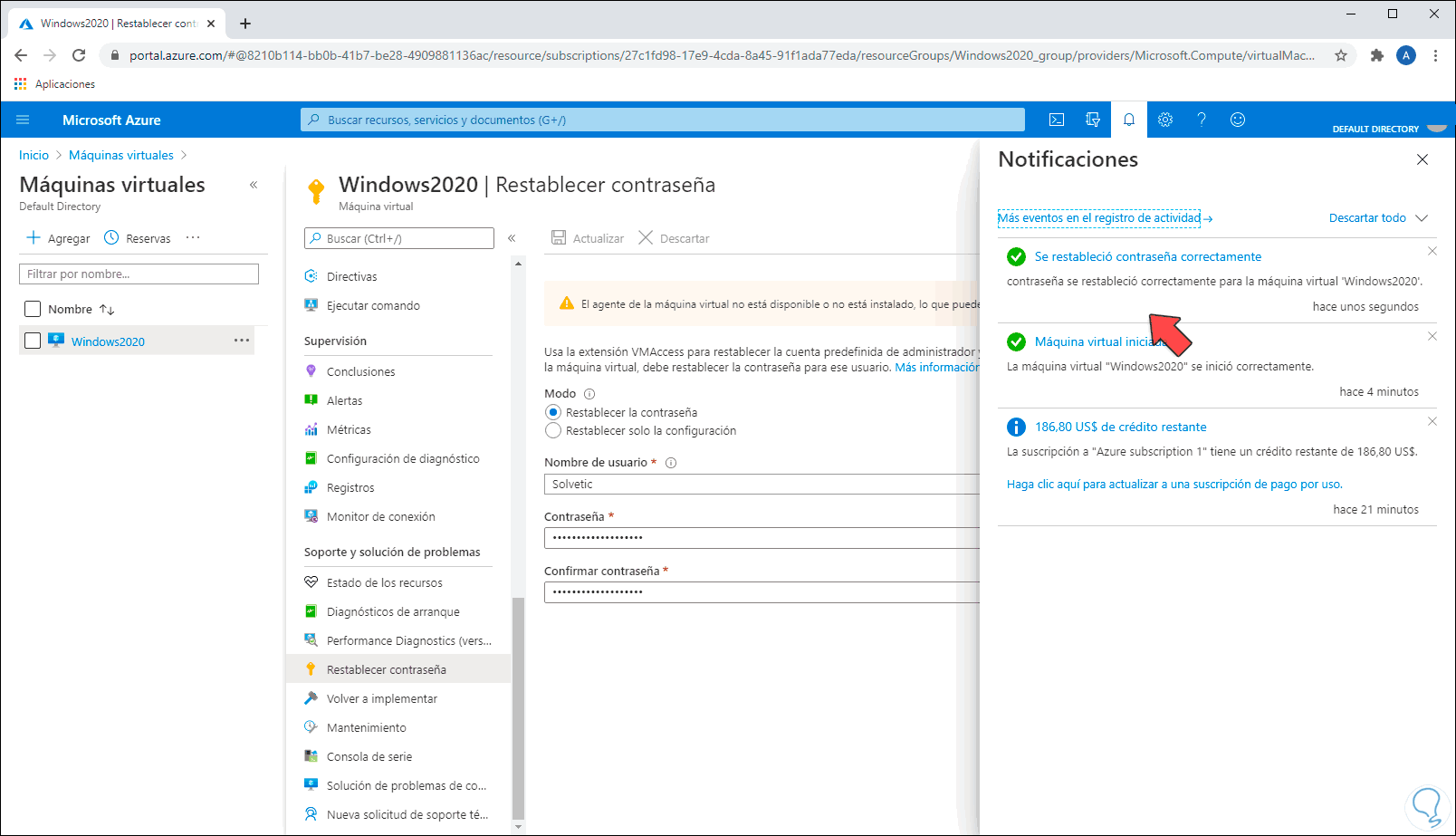Open the directory and subscription filter icon
The width and height of the screenshot is (1456, 836).
(x=1093, y=120)
